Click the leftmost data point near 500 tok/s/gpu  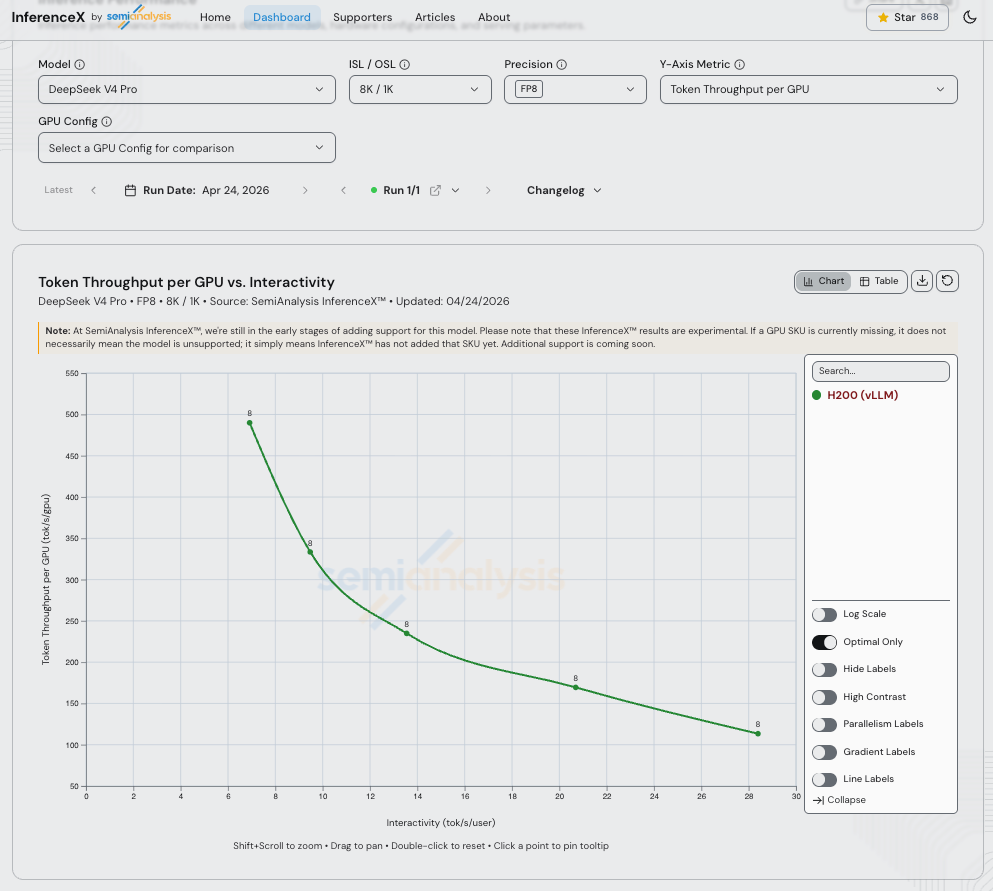click(250, 423)
